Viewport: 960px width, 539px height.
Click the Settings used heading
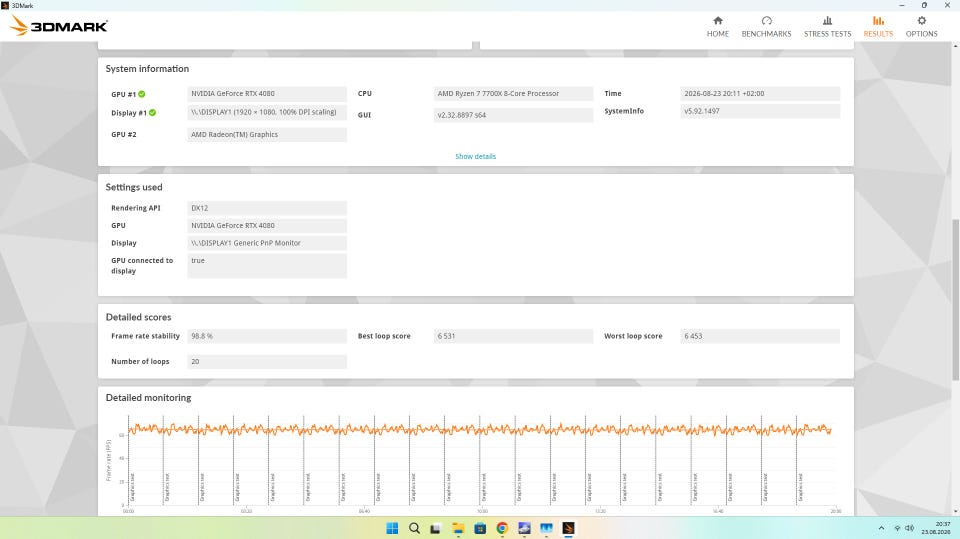(133, 187)
